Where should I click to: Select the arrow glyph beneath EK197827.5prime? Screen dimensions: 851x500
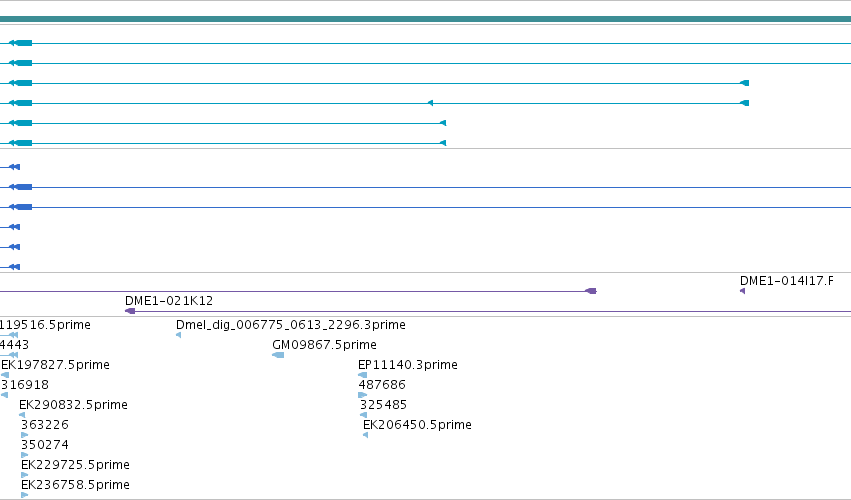coord(5,375)
